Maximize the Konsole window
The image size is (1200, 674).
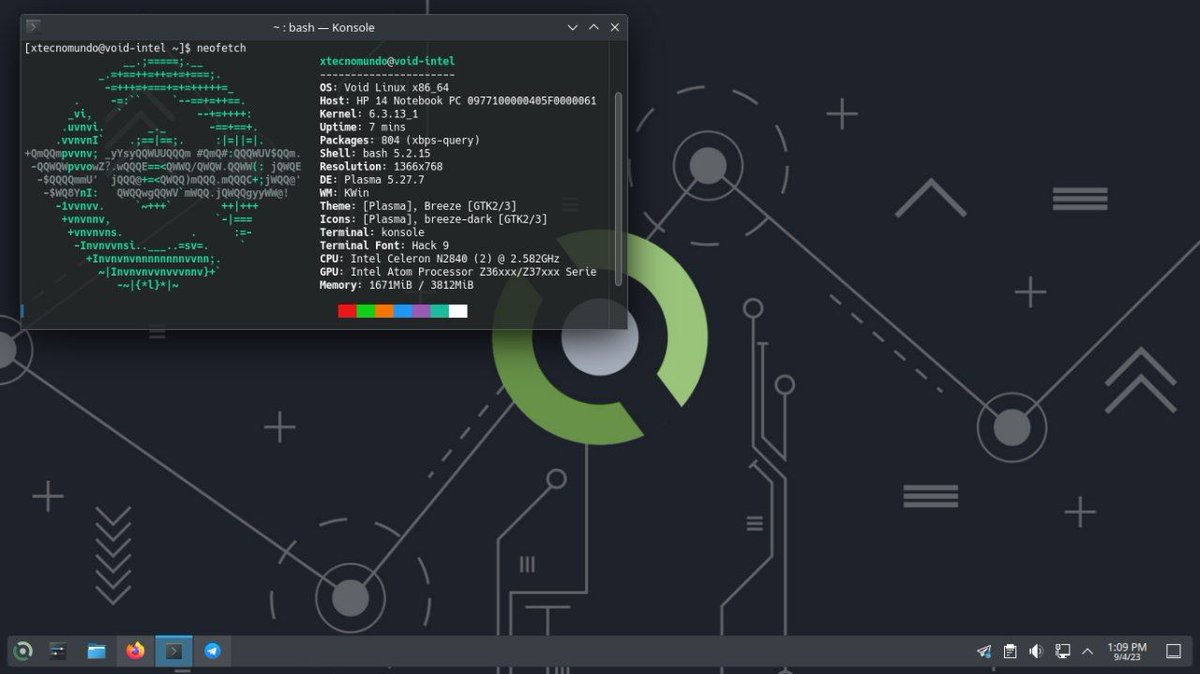tap(593, 27)
